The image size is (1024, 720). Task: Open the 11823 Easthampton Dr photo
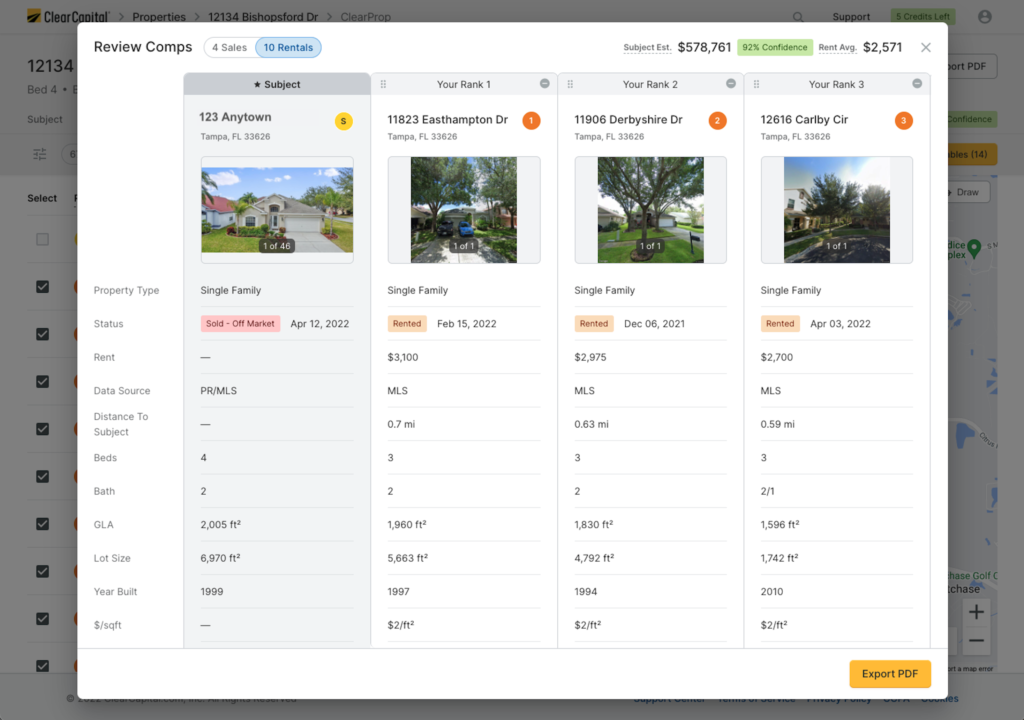(x=464, y=210)
